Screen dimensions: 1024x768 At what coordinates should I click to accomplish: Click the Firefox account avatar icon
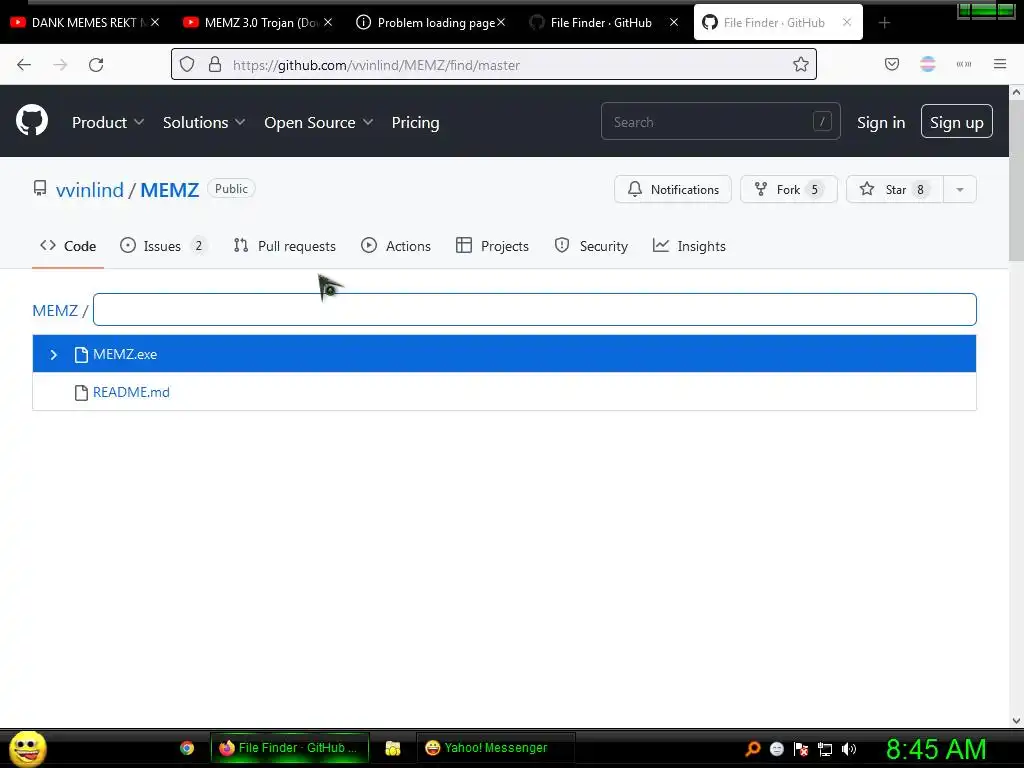(x=928, y=64)
